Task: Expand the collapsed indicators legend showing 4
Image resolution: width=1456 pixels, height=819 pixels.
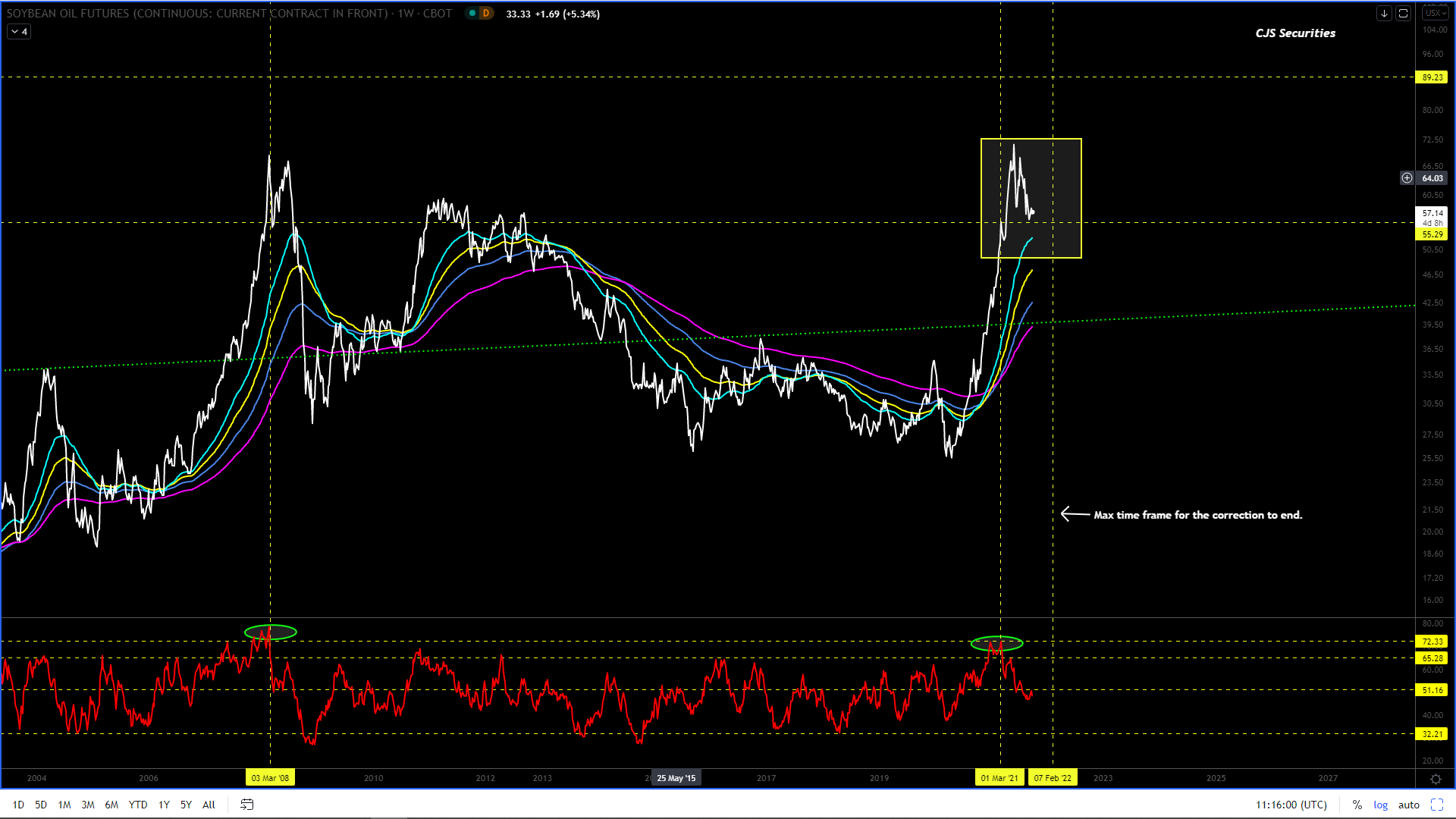Action: [20, 32]
